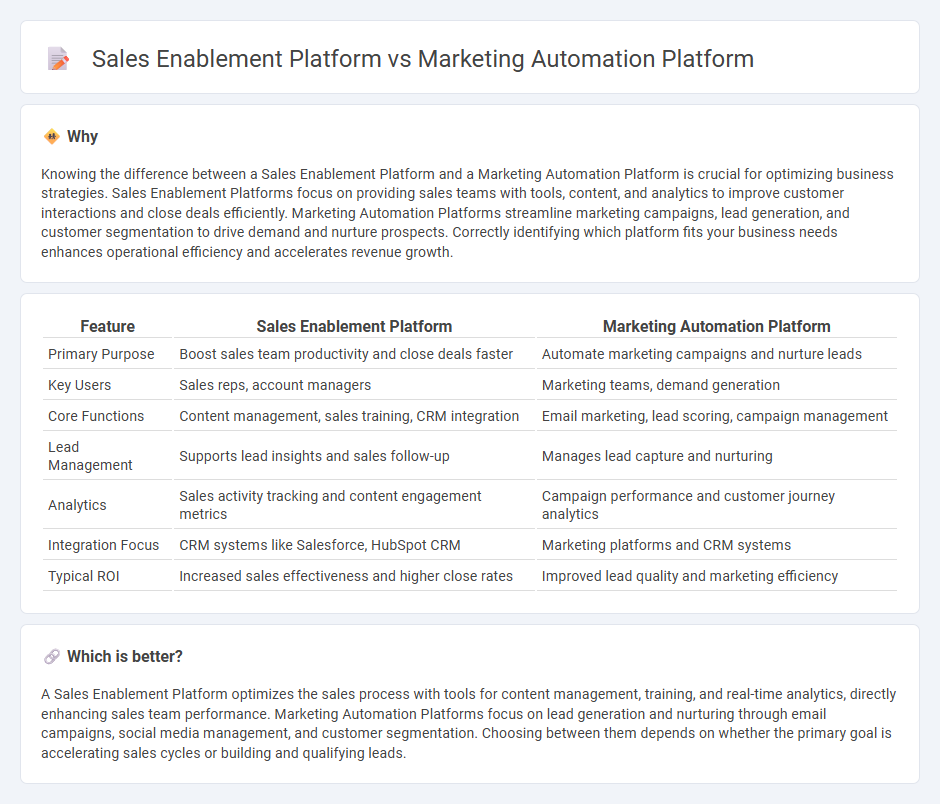Select the page title 'Sales Enablement Platform vs Marketing Automation Platform'
940x804 pixels.
pos(423,59)
